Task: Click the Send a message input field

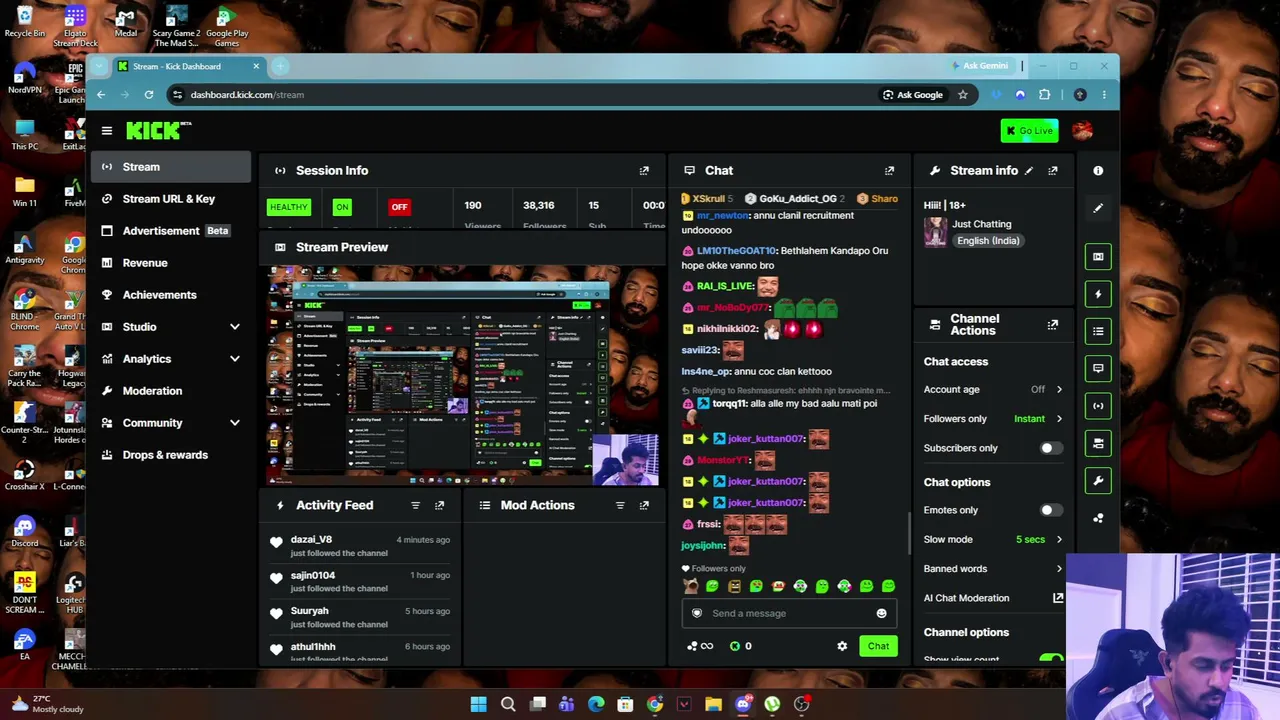Action: [789, 614]
